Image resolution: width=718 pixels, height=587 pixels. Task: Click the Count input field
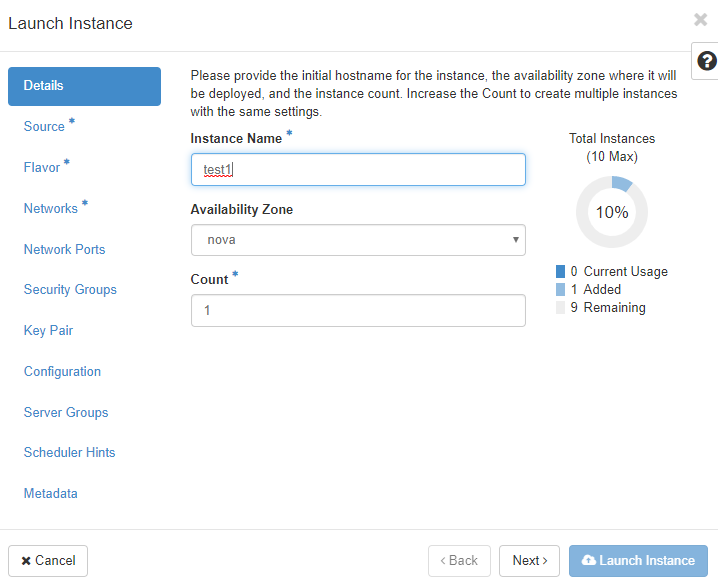[x=358, y=310]
